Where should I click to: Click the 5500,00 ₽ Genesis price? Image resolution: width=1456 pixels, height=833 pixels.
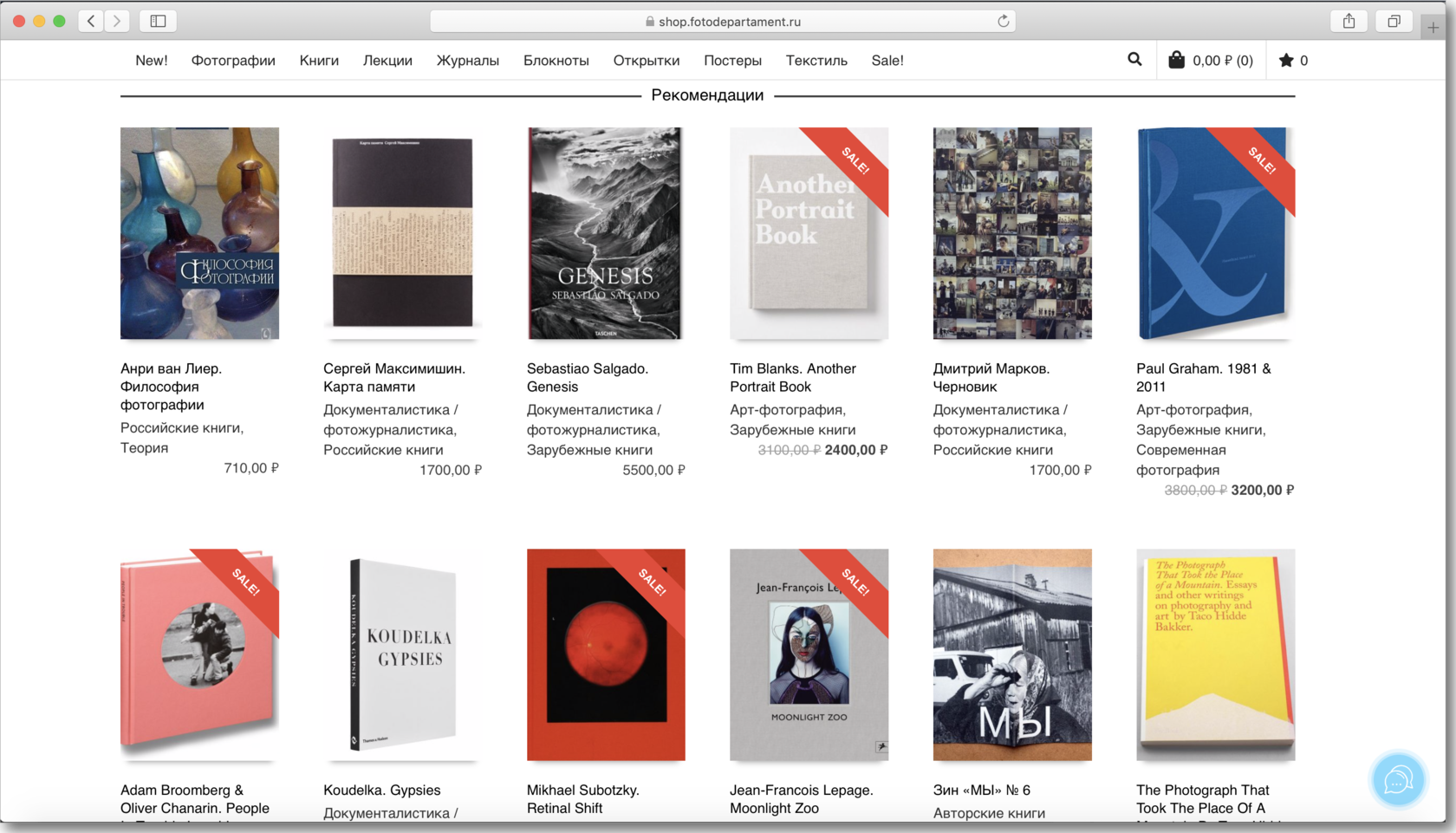653,470
